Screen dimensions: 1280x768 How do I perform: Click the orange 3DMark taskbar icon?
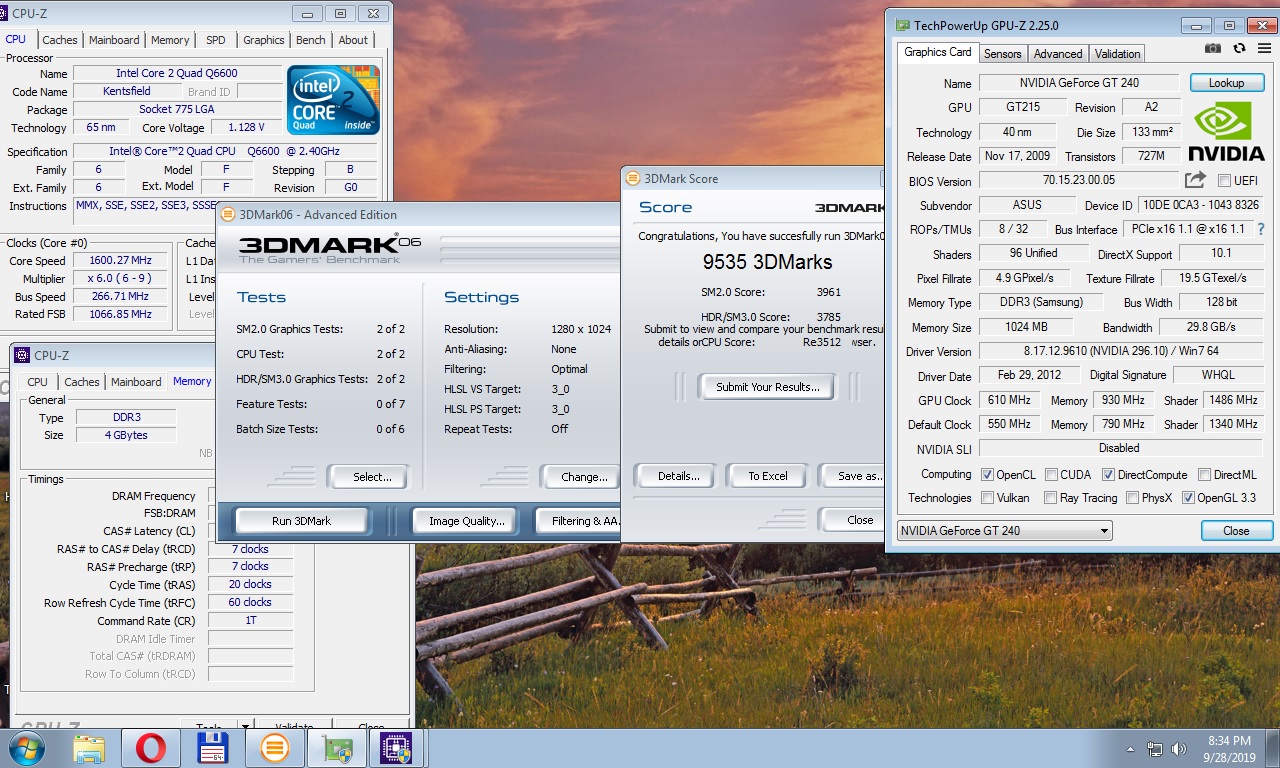(x=274, y=748)
